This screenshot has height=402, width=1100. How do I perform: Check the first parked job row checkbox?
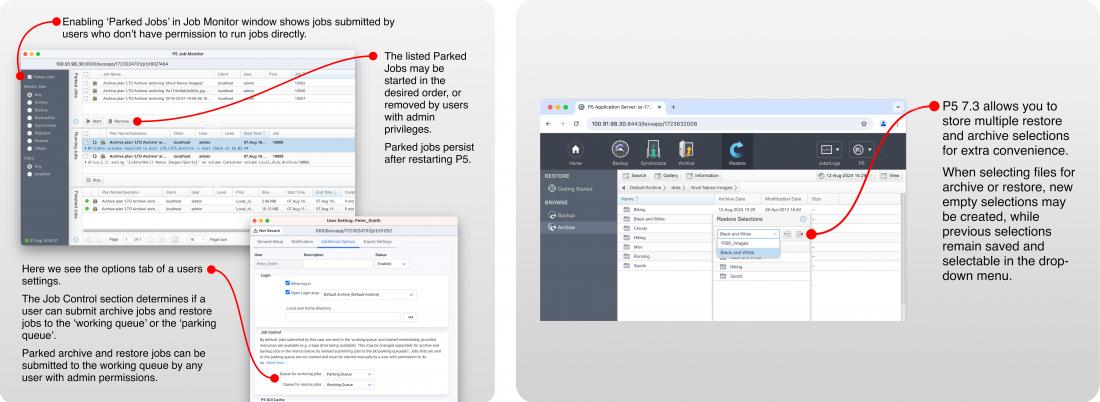(86, 83)
